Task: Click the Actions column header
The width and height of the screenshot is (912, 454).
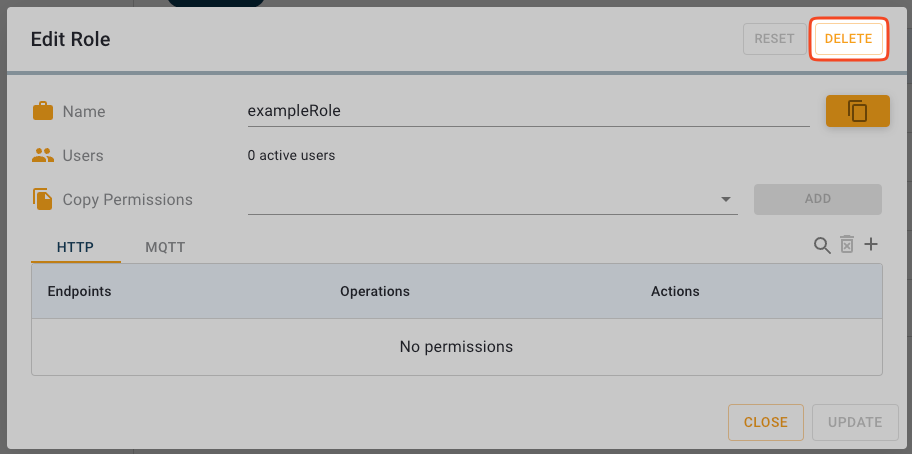Action: pos(675,291)
